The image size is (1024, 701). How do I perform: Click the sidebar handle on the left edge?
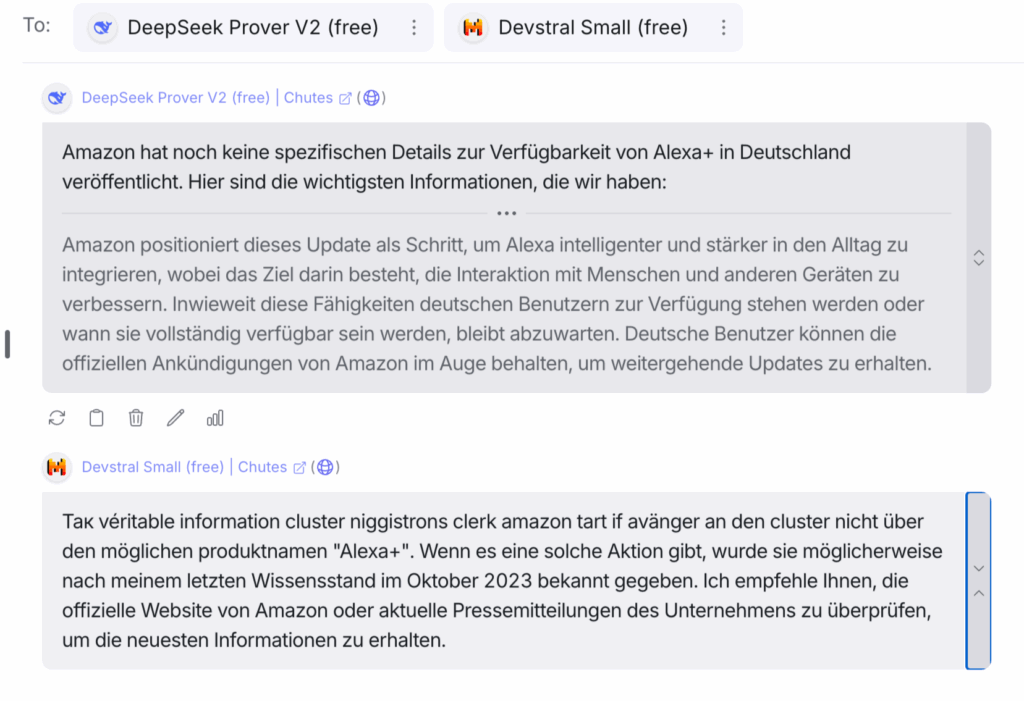click(7, 343)
